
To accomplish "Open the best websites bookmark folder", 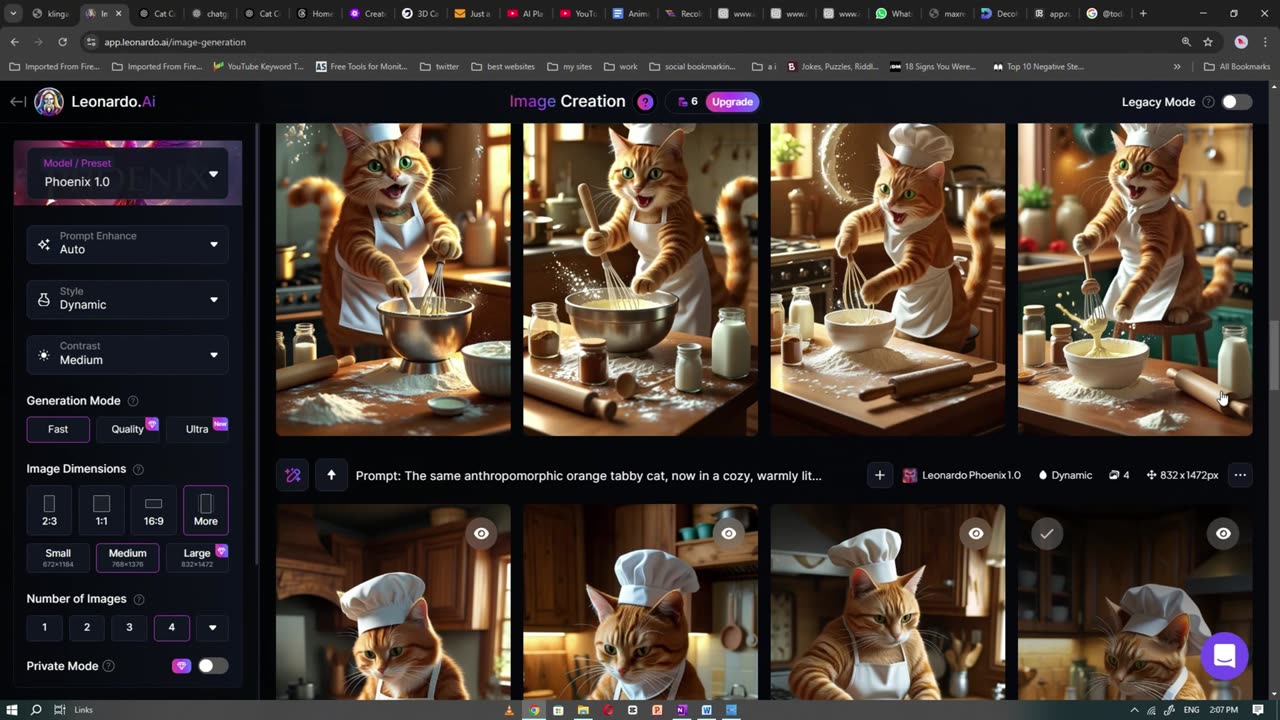I will tap(503, 66).
